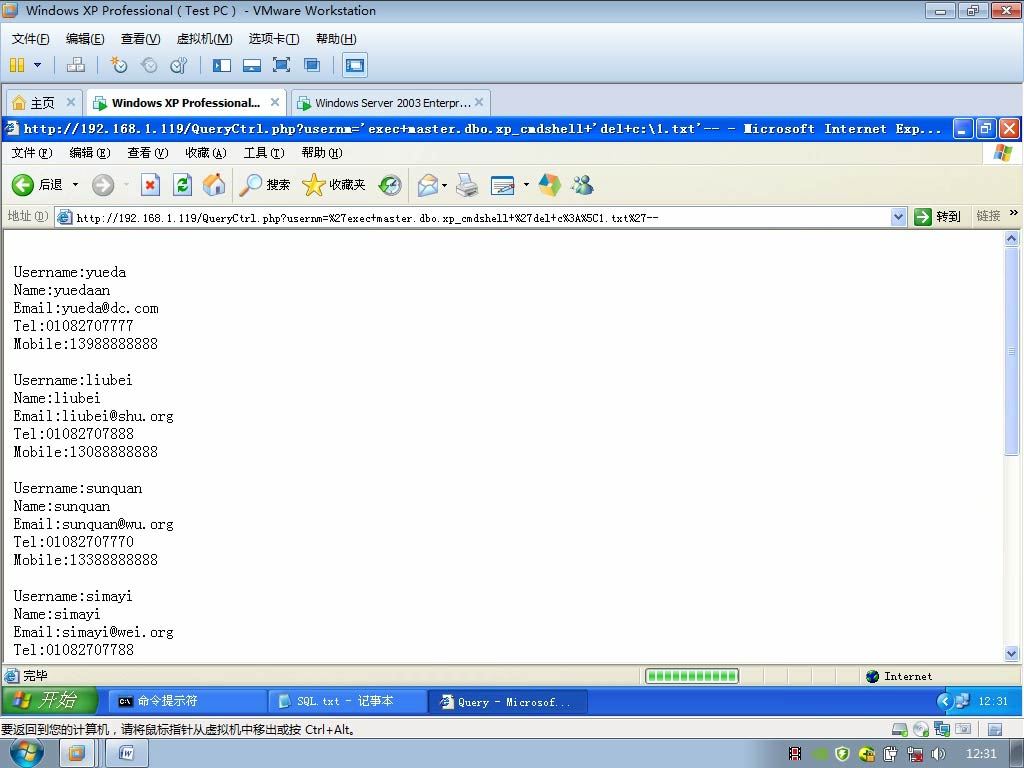This screenshot has height=768, width=1024.
Task: Click the VMware thumbnail bar view icon
Action: tap(251, 65)
